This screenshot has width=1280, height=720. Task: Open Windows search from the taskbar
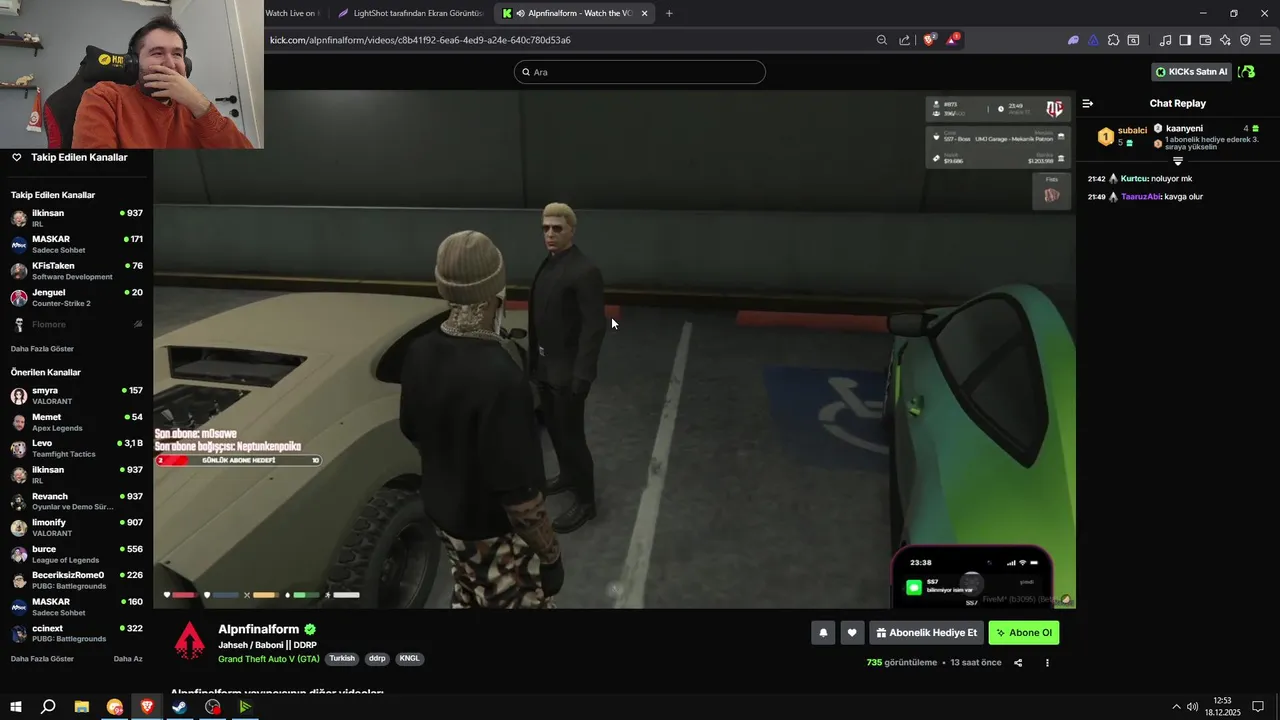coord(48,707)
